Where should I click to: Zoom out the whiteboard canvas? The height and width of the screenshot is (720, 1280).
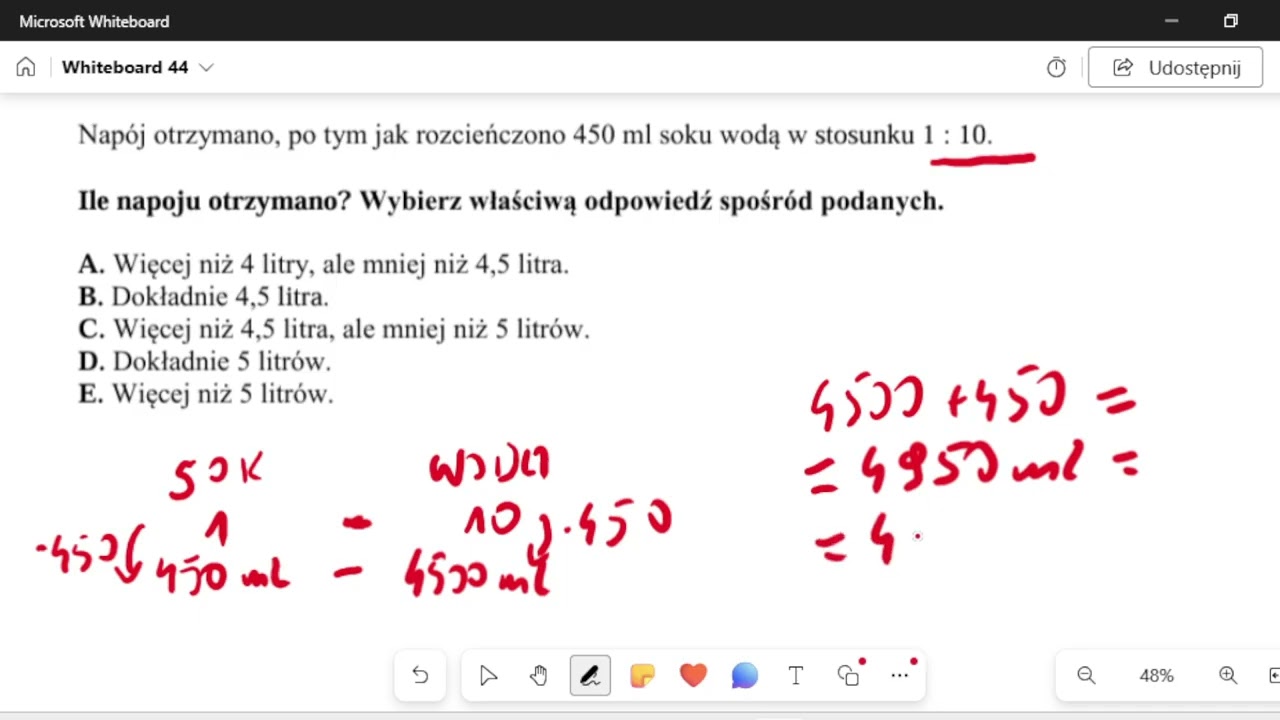tap(1086, 676)
